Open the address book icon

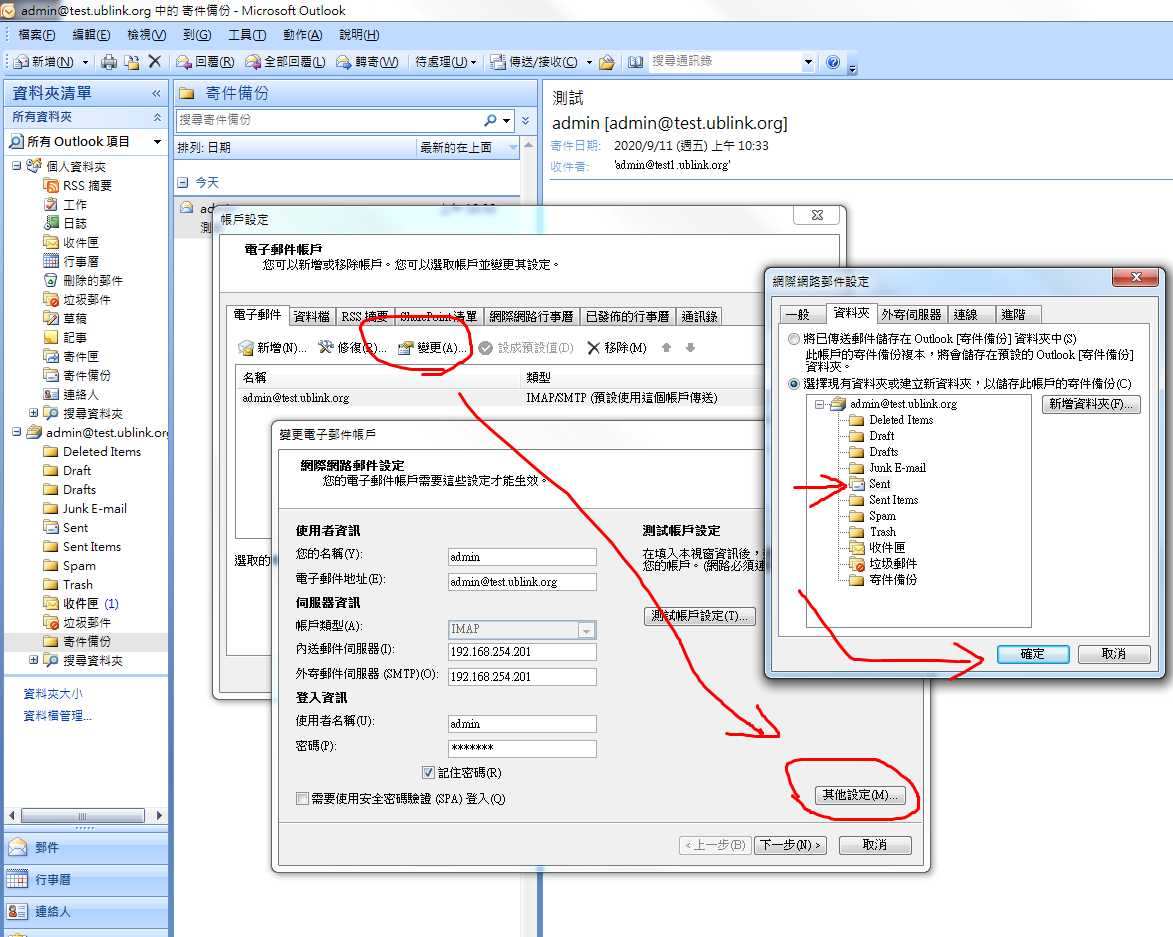tap(635, 62)
